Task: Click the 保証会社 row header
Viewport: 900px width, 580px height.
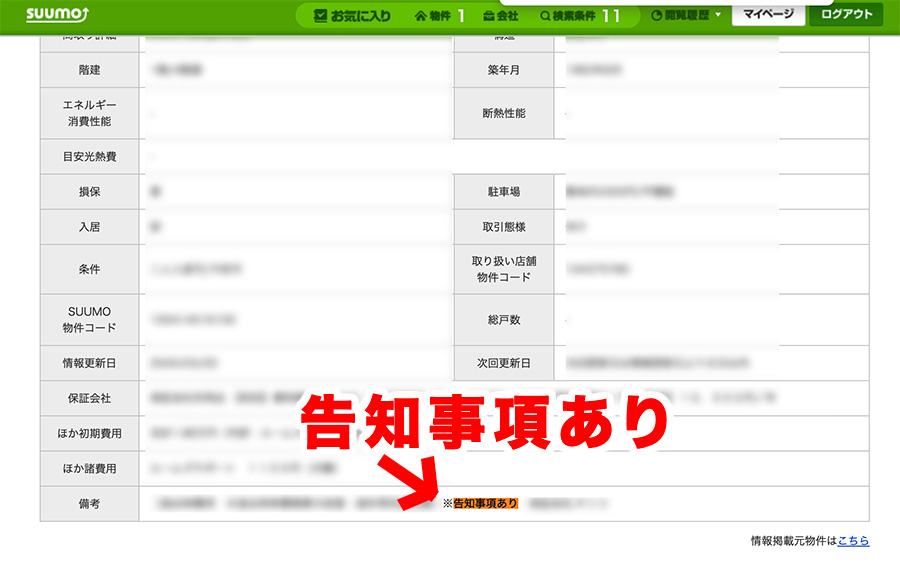Action: tap(90, 398)
